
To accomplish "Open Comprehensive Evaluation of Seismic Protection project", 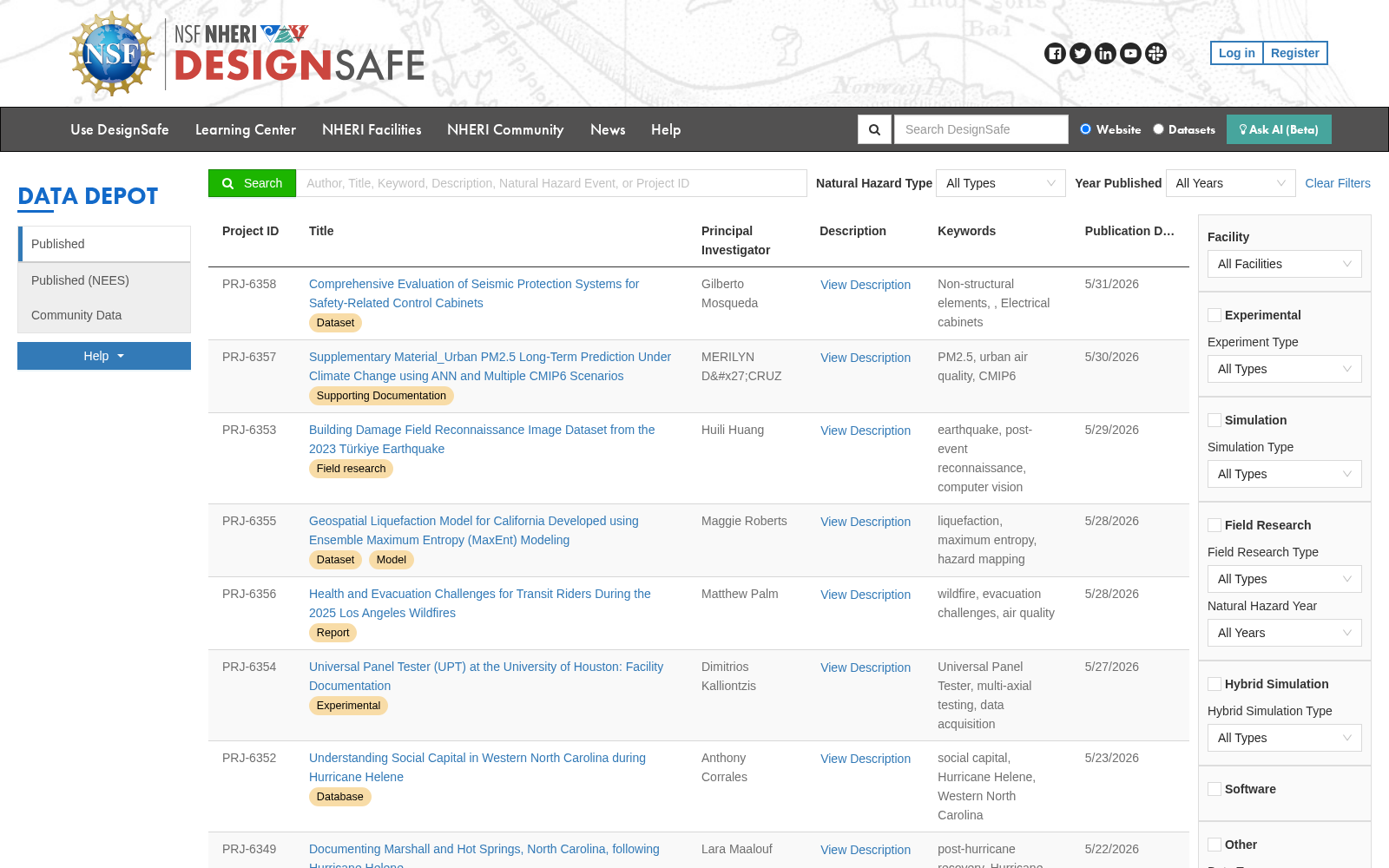I will pos(474,293).
